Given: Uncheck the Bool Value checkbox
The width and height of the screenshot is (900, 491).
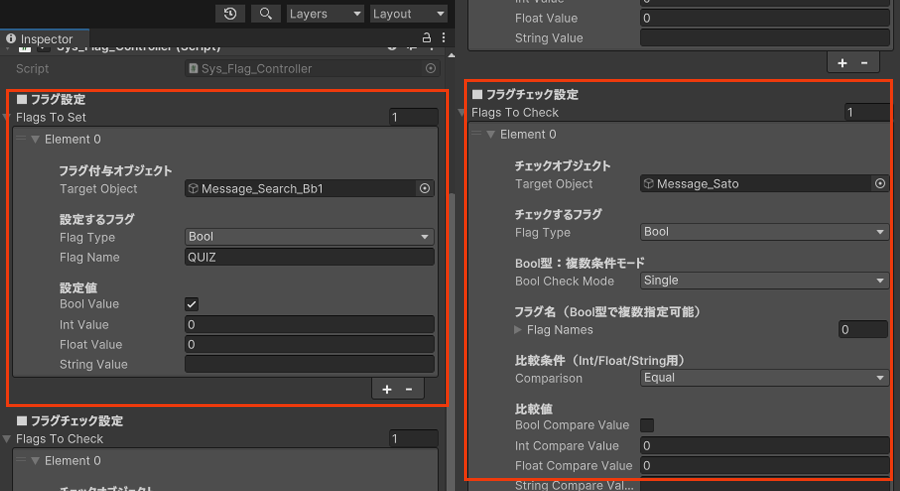Looking at the screenshot, I should (x=192, y=304).
